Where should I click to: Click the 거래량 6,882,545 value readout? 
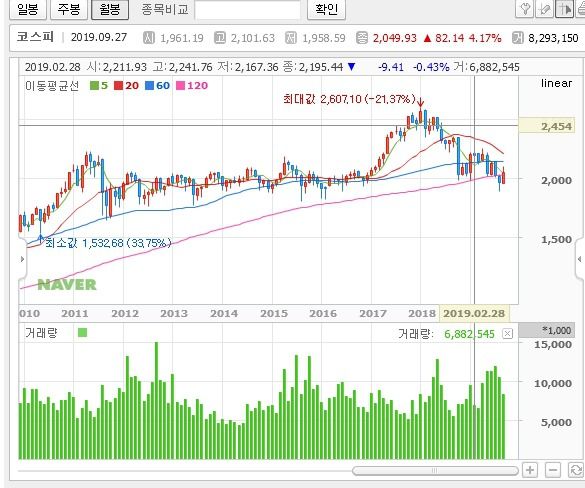[469, 334]
